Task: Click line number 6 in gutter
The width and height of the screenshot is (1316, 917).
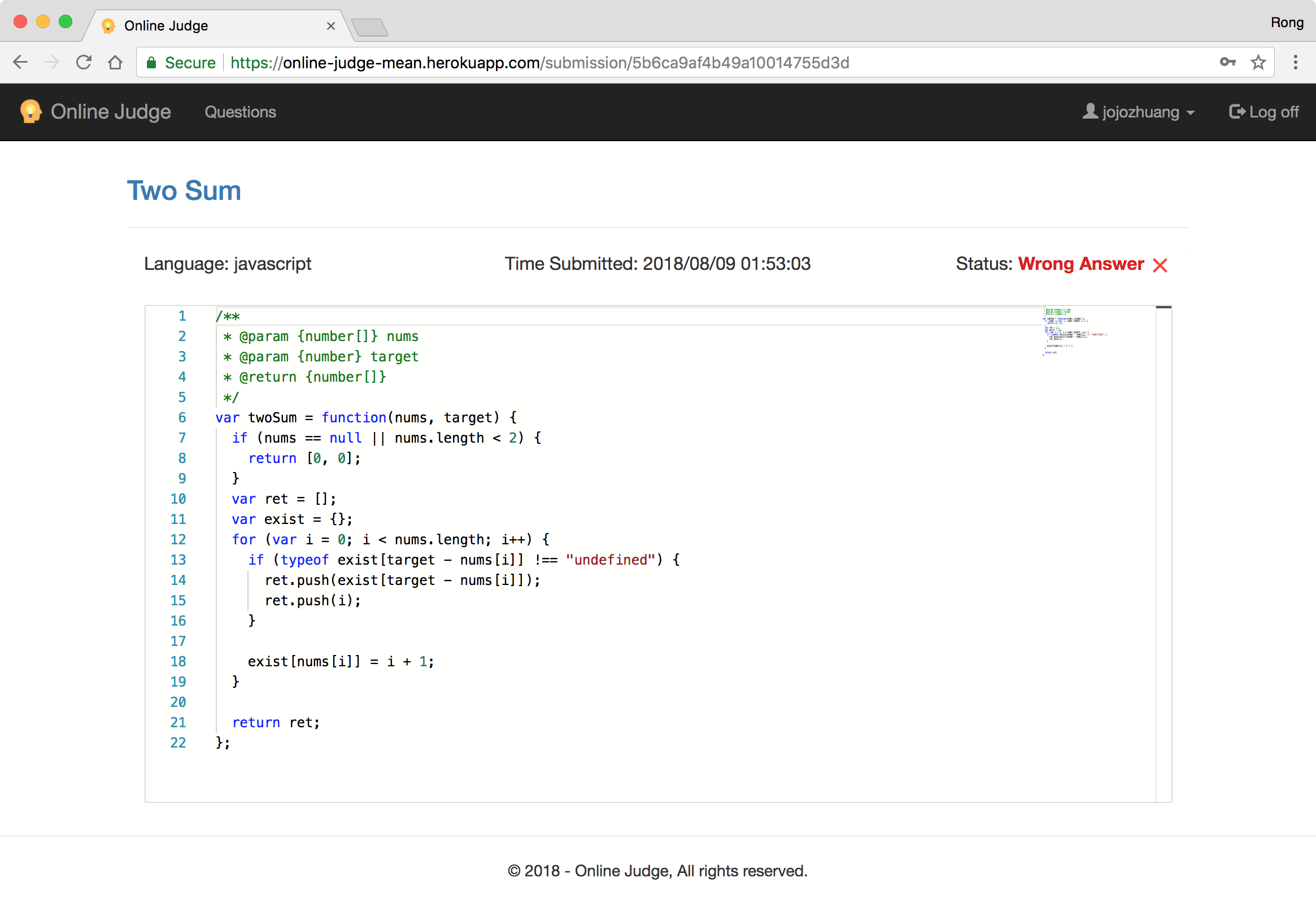Action: [x=182, y=417]
